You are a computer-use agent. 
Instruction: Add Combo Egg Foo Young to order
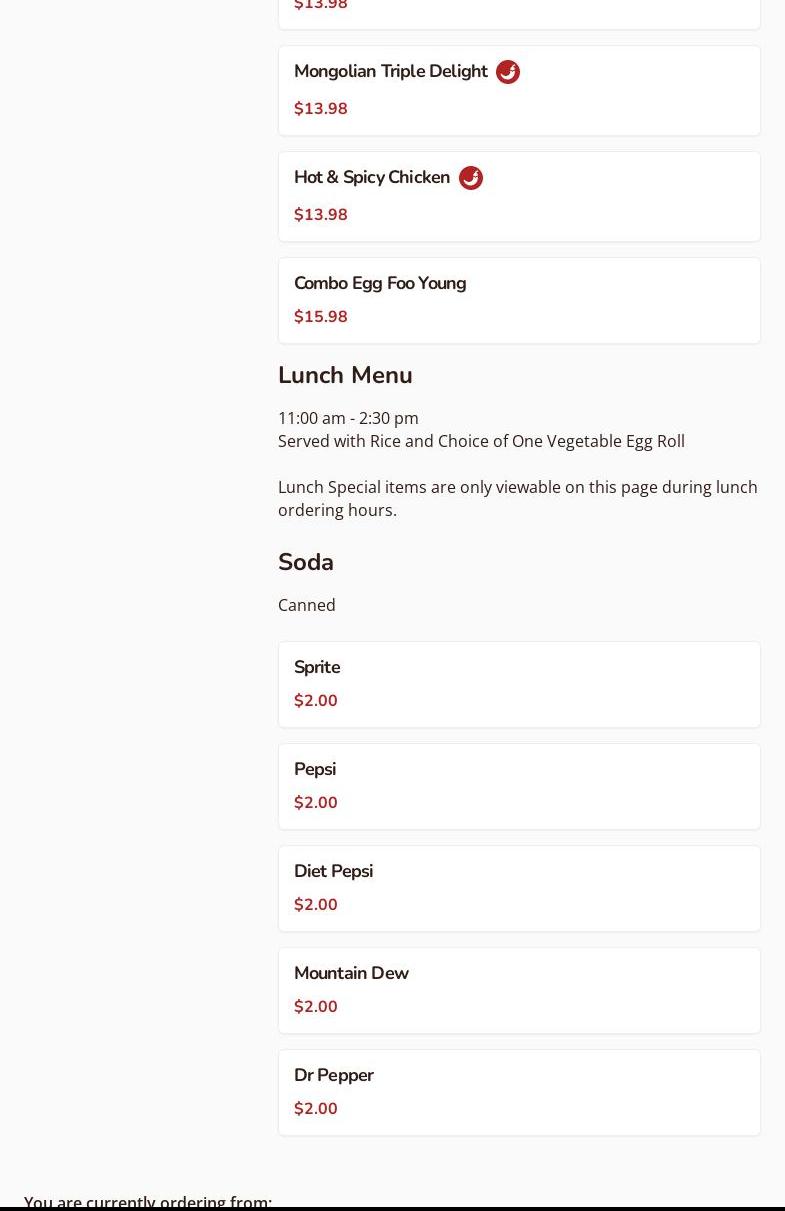click(380, 284)
